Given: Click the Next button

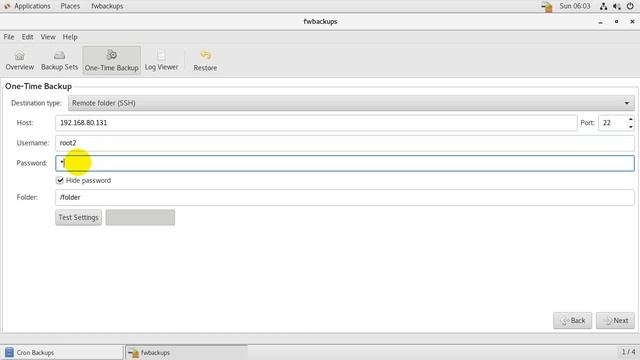Looking at the screenshot, I should [616, 320].
